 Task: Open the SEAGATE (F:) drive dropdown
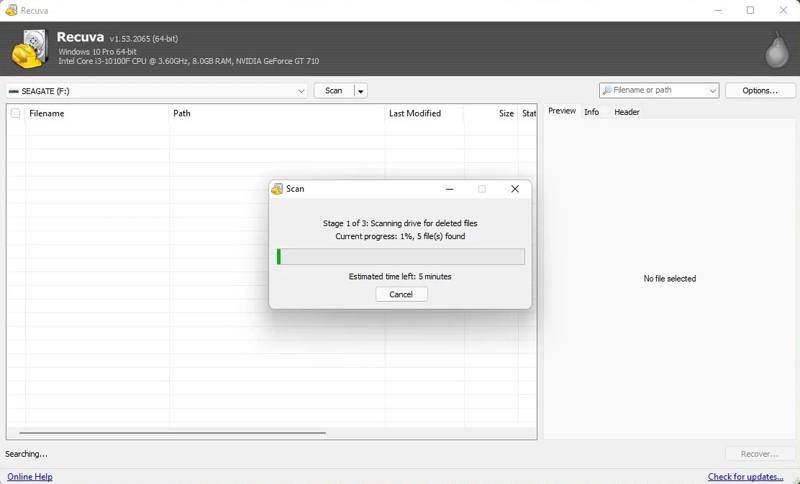(301, 91)
